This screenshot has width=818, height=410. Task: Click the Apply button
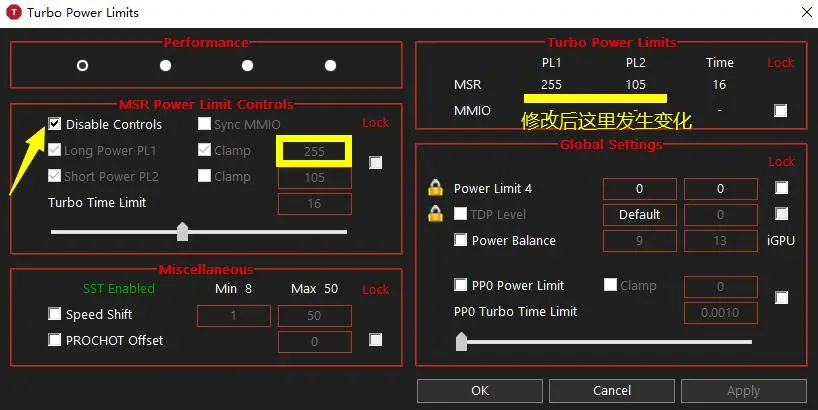[x=743, y=390]
